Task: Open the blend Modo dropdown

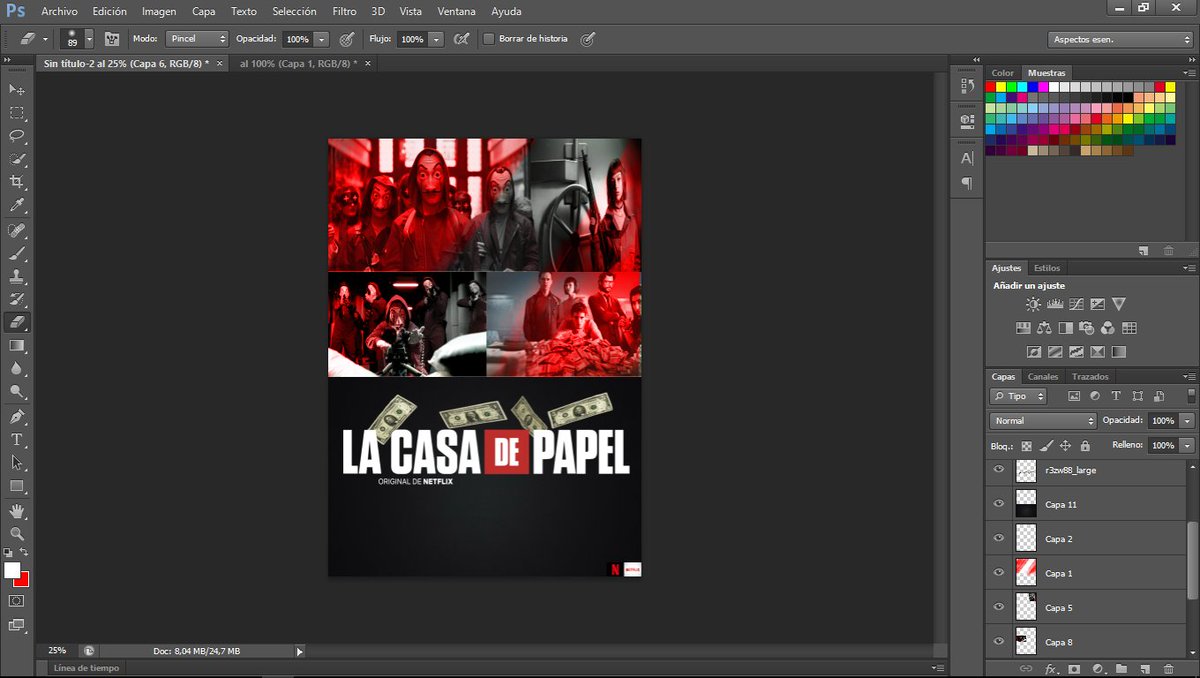Action: [x=196, y=39]
